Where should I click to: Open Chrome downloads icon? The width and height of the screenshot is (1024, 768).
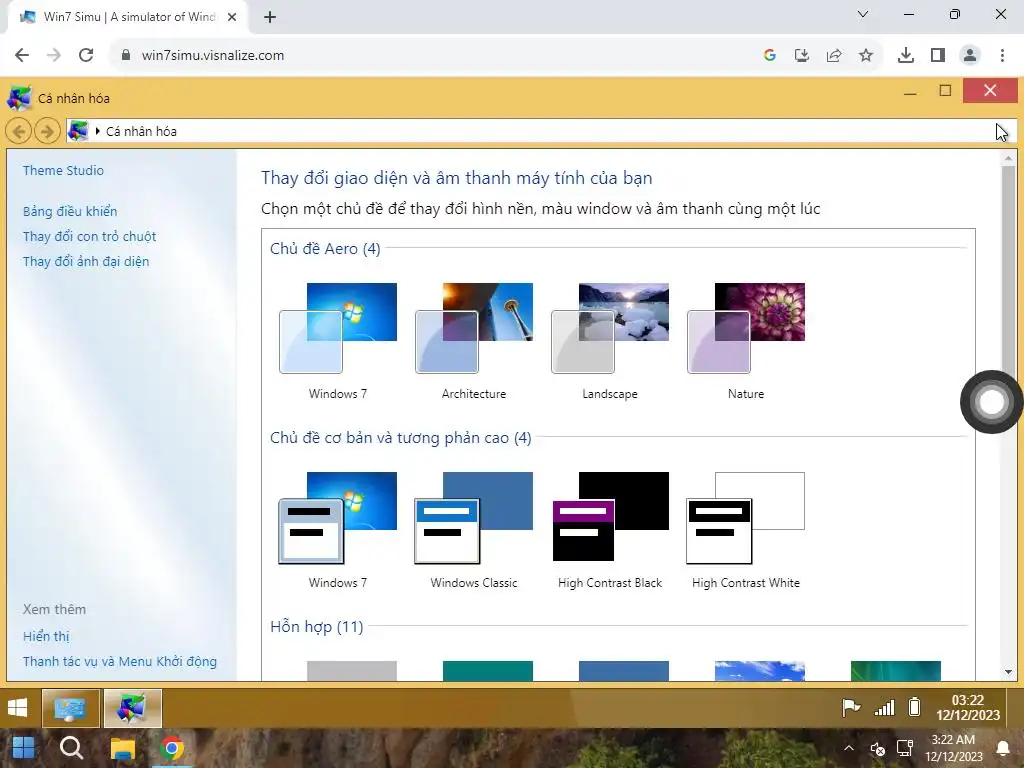906,55
